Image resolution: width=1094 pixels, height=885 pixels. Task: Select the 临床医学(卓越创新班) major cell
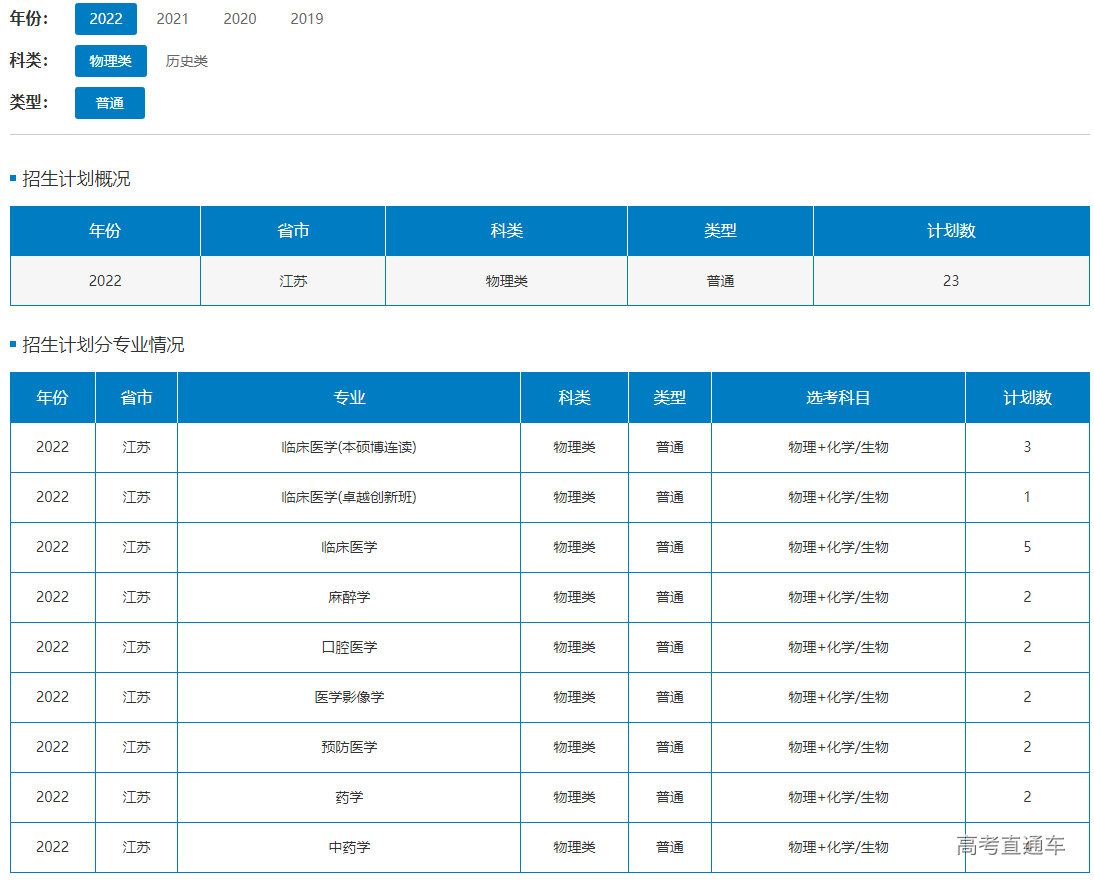pyautogui.click(x=349, y=497)
